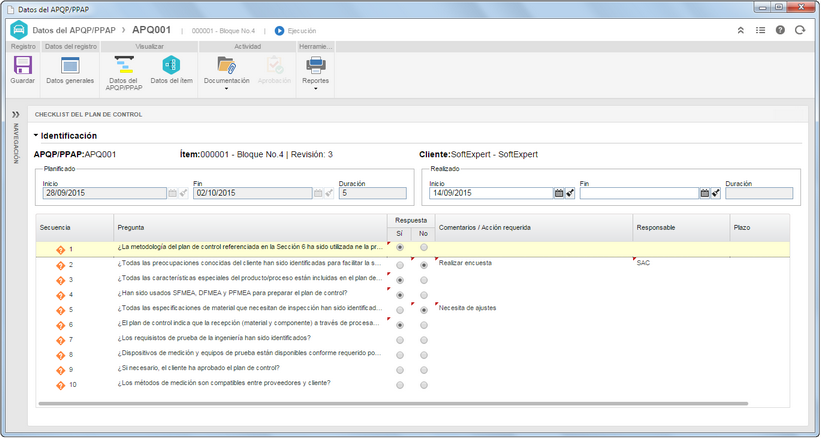Click the double chevron collapse toolbar icon
821x438 pixels.
click(x=740, y=30)
